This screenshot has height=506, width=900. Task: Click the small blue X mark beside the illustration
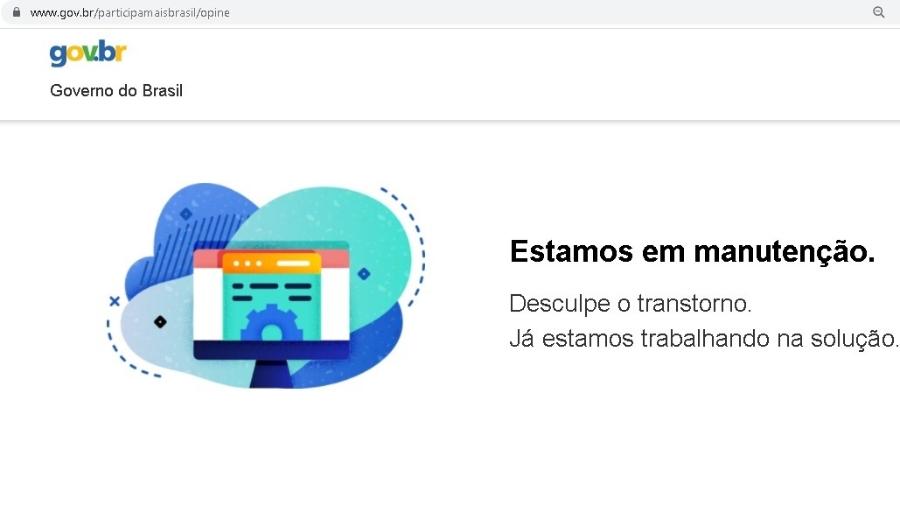(x=115, y=301)
